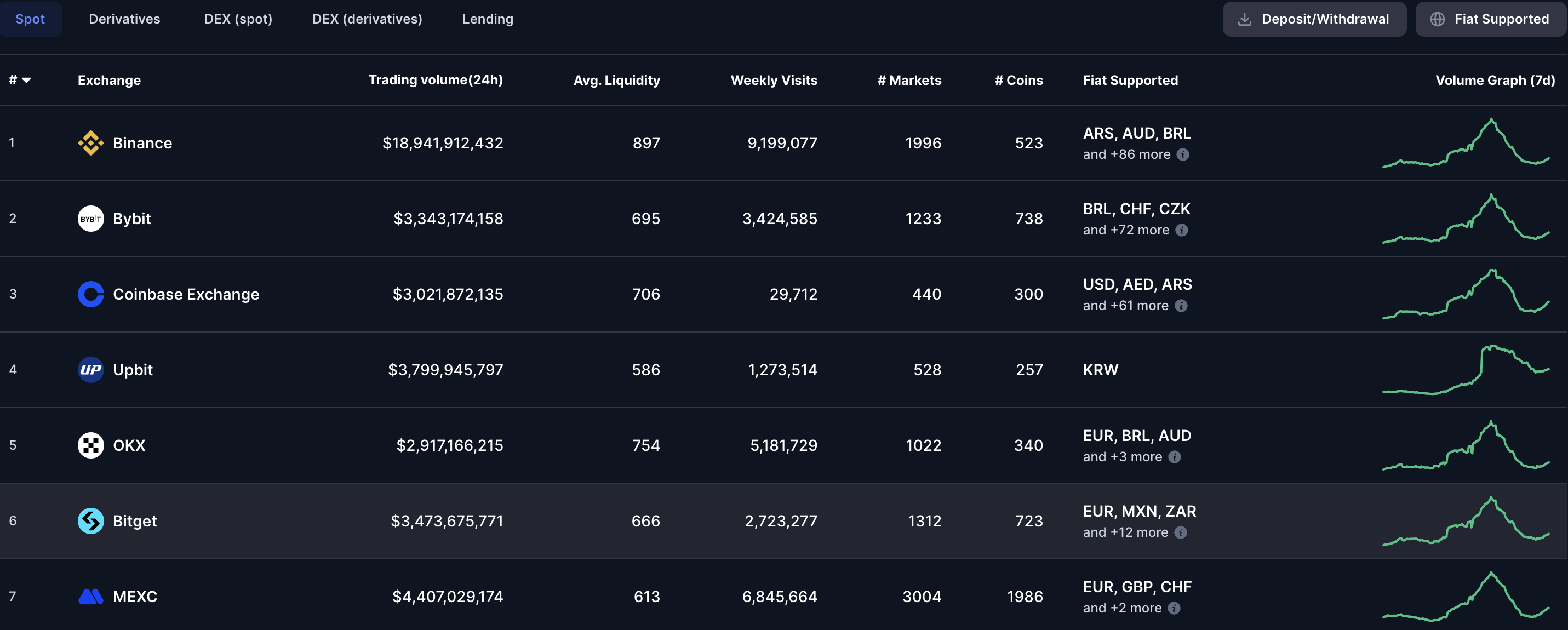Toggle rank sort arrow in # column
Viewport: 1568px width, 630px height.
click(x=26, y=81)
